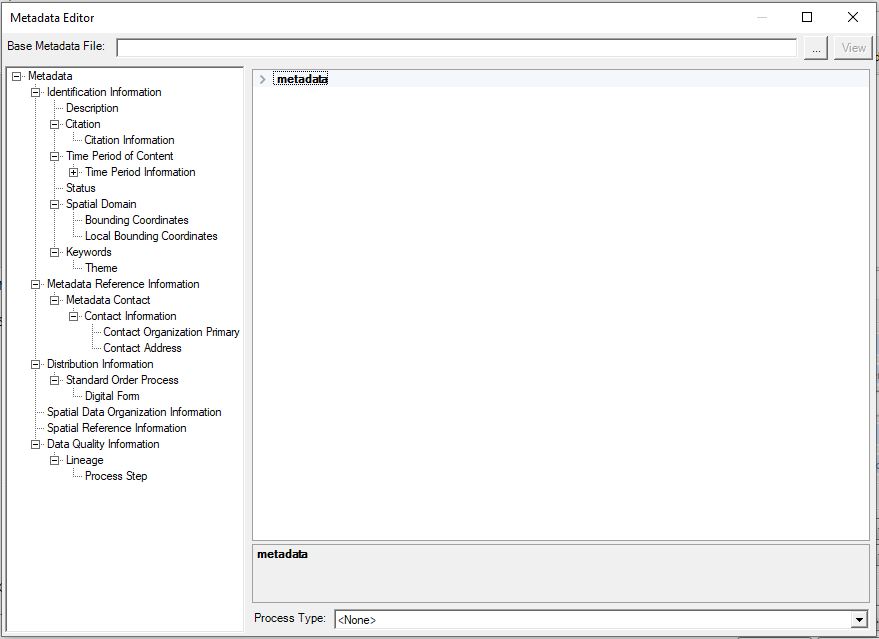Select Contact Address tree item
Screen dimensions: 879x639
tap(142, 348)
